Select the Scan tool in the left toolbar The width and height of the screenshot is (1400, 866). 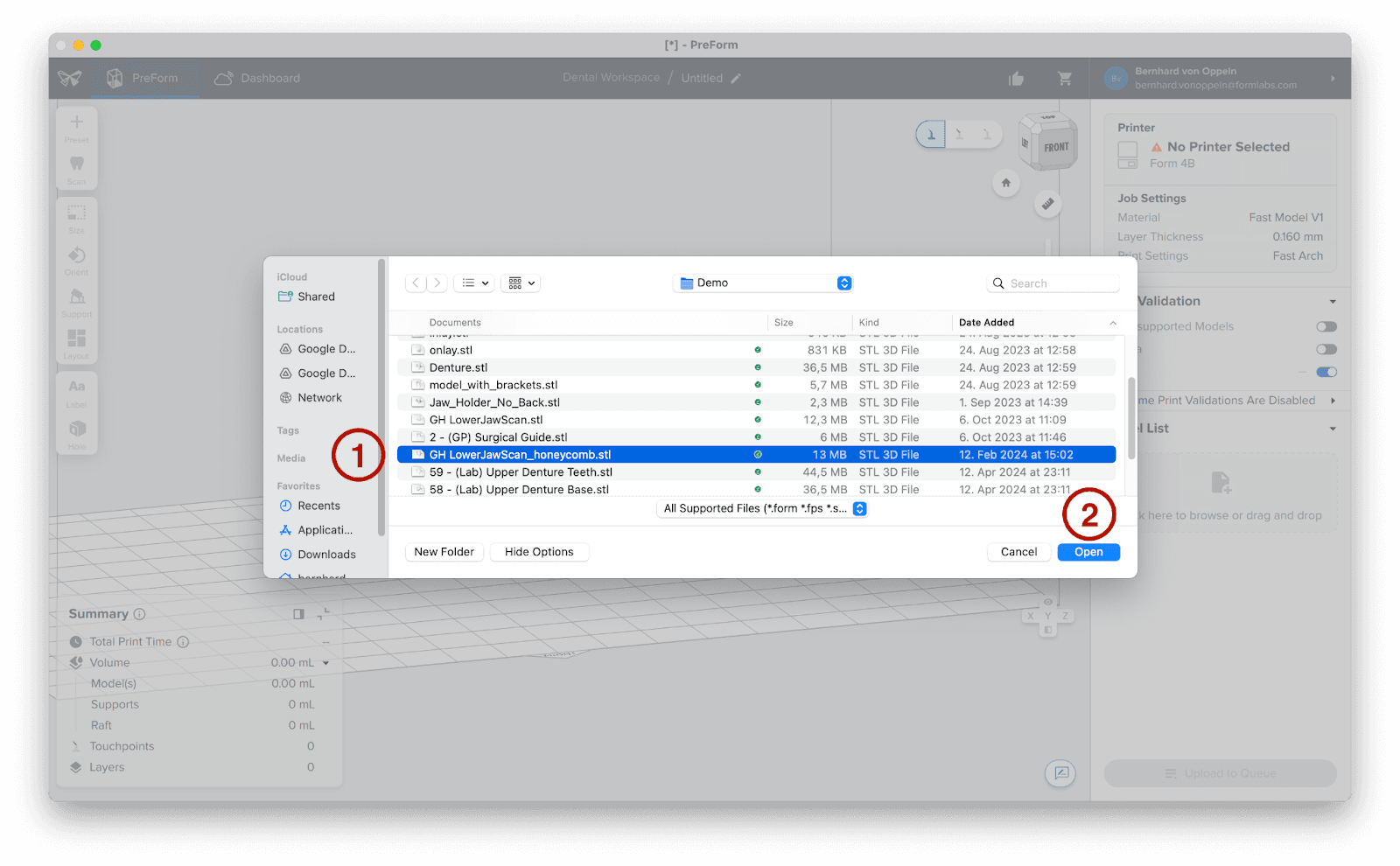pos(76,166)
